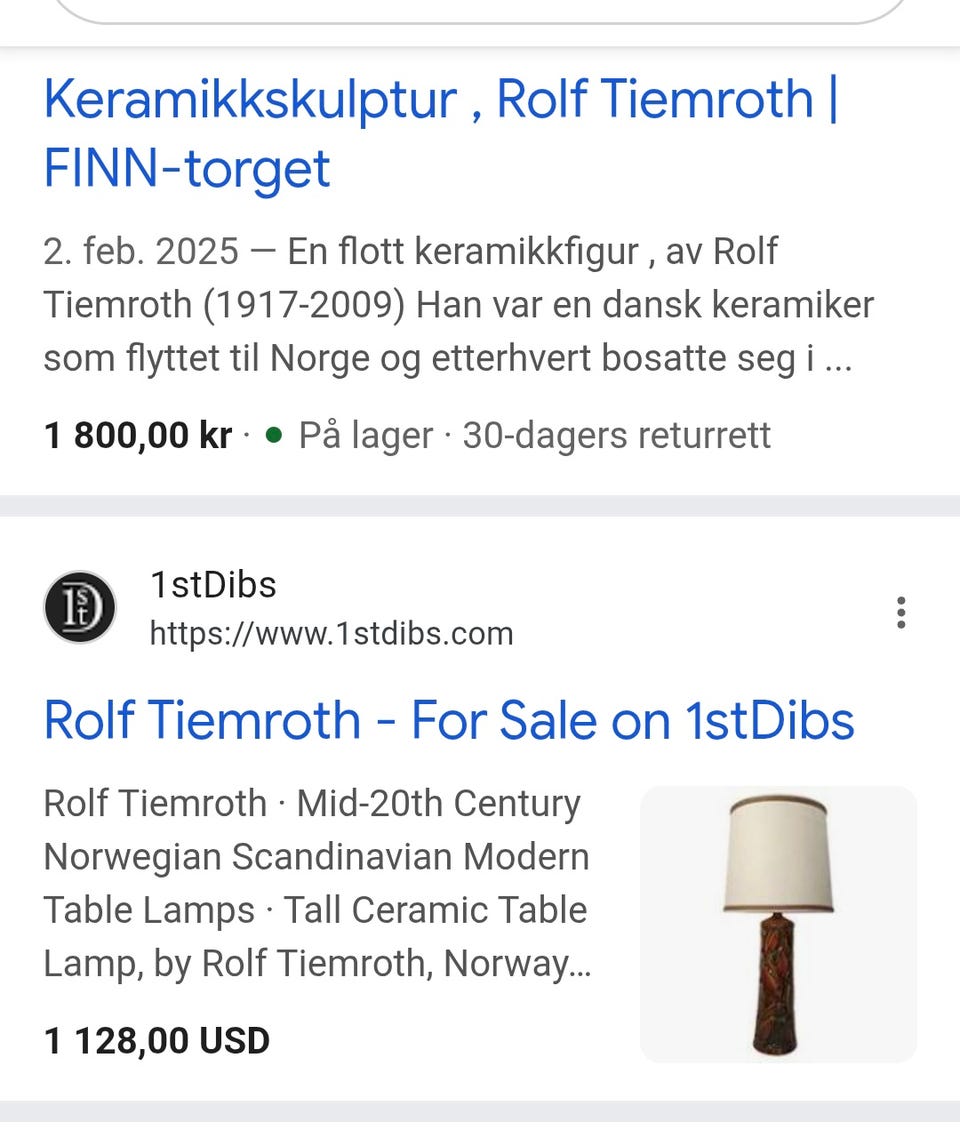Open Rolf Tiemroth - For Sale on 1stDibs
The height and width of the screenshot is (1138, 960).
pos(448,720)
